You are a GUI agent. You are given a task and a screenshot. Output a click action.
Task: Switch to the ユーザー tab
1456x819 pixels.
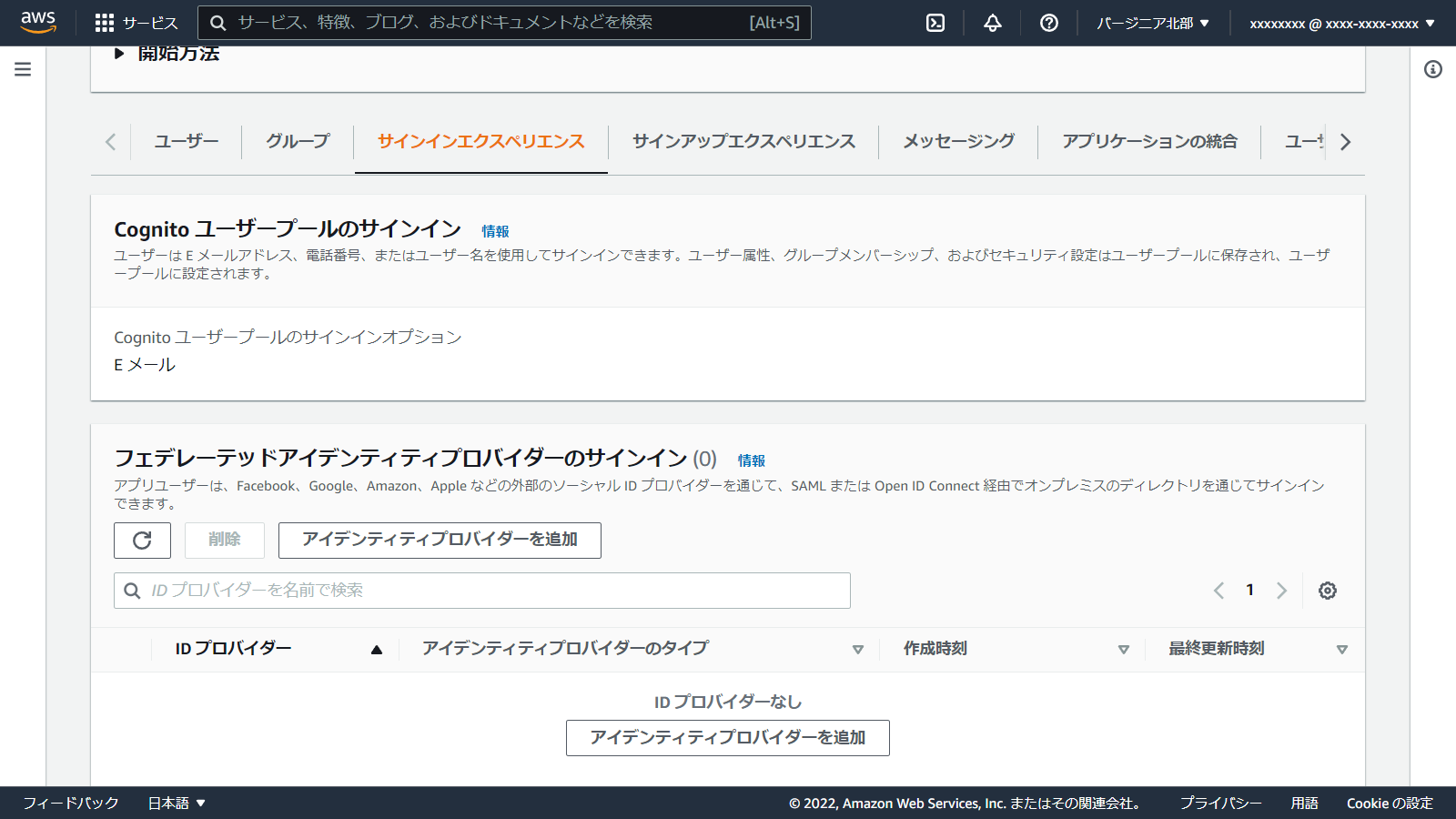[186, 141]
